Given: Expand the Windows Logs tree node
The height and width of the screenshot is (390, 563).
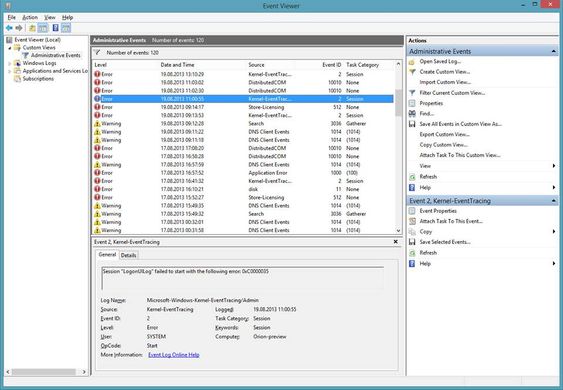Looking at the screenshot, I should coord(10,63).
